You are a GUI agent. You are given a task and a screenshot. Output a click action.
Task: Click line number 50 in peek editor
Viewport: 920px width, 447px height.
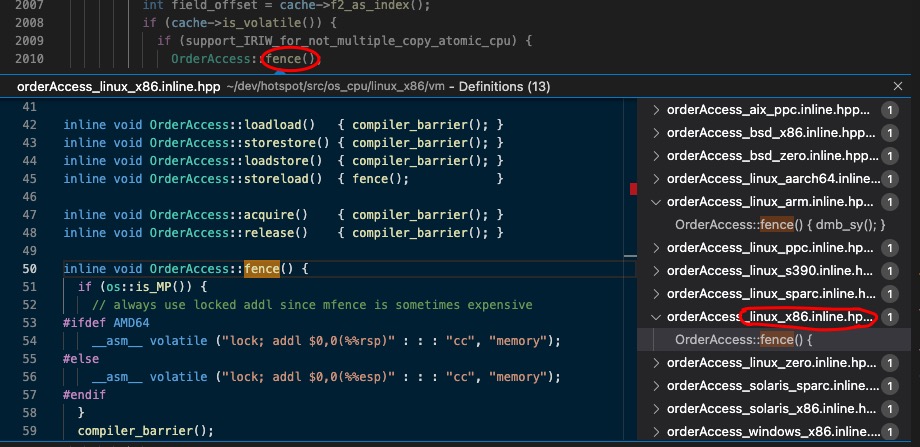pyautogui.click(x=29, y=269)
